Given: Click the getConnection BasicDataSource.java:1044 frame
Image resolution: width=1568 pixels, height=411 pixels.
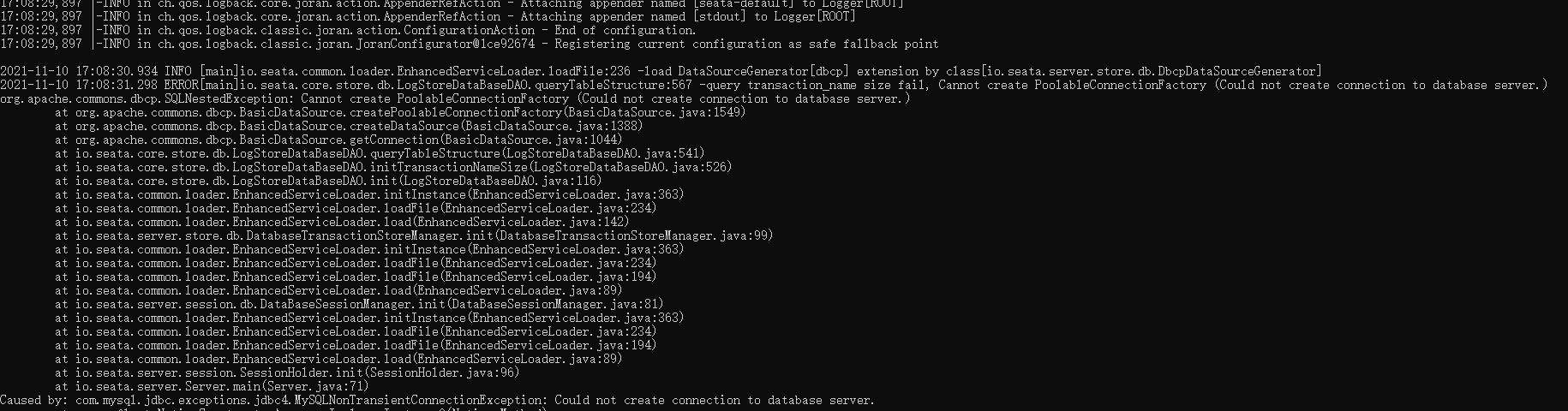Looking at the screenshot, I should coord(338,140).
